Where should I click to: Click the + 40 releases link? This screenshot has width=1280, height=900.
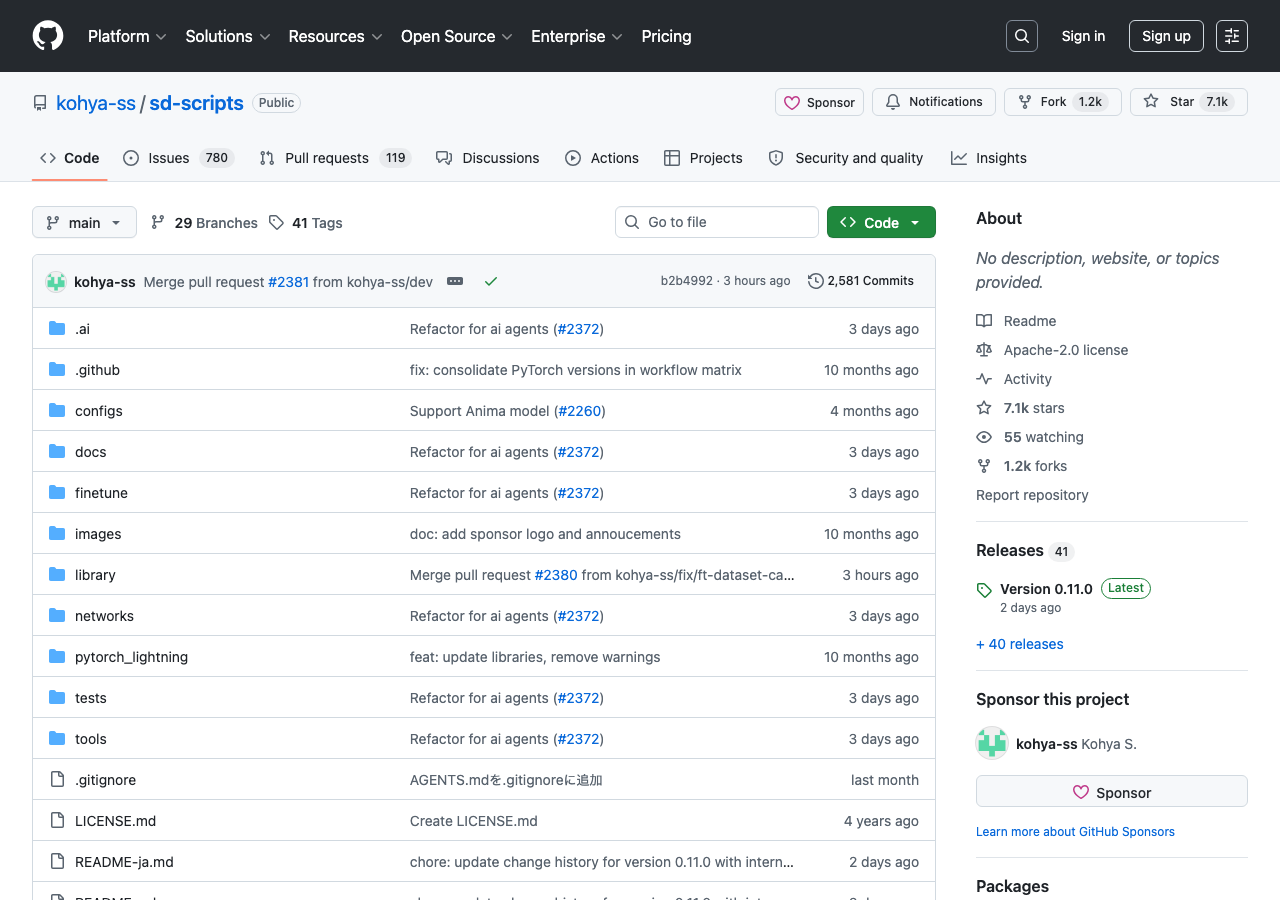coord(1020,644)
